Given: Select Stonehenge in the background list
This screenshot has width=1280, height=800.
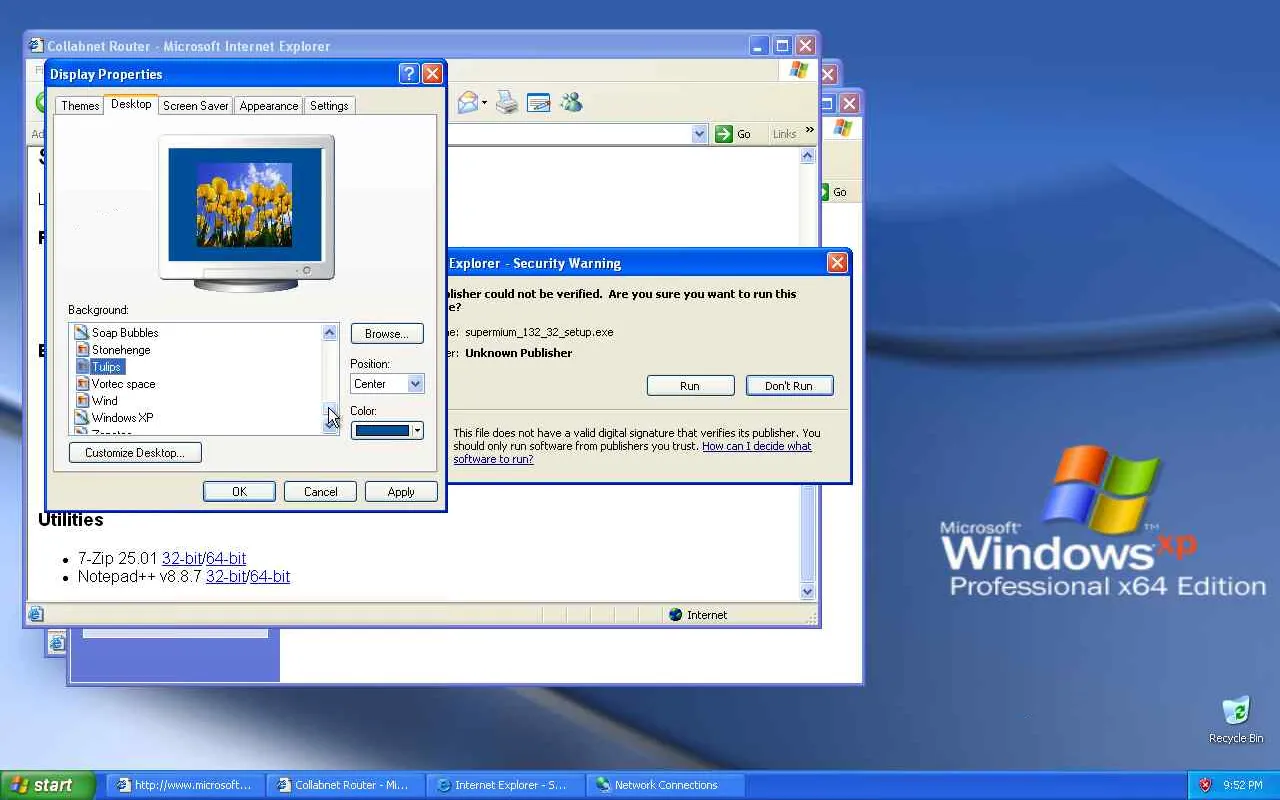Looking at the screenshot, I should pyautogui.click(x=121, y=350).
